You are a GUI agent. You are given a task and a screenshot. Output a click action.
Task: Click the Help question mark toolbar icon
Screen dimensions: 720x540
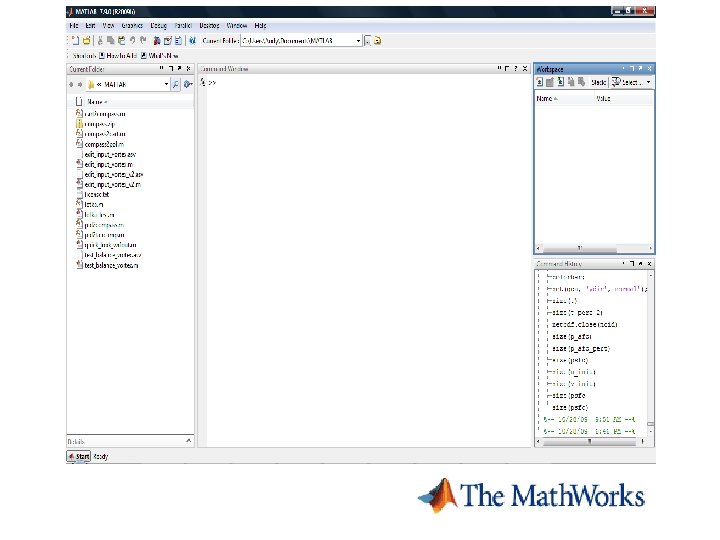[192, 40]
